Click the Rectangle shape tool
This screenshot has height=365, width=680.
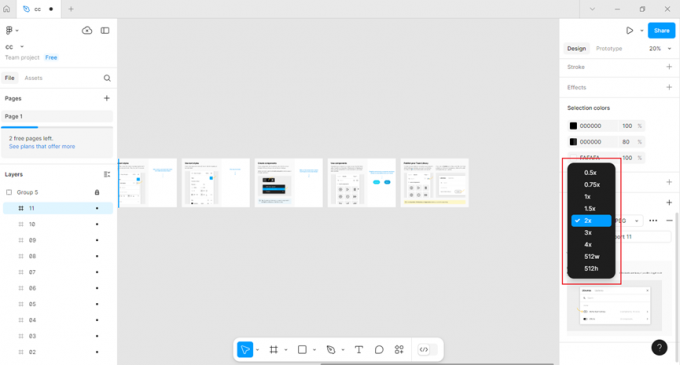[x=302, y=349]
